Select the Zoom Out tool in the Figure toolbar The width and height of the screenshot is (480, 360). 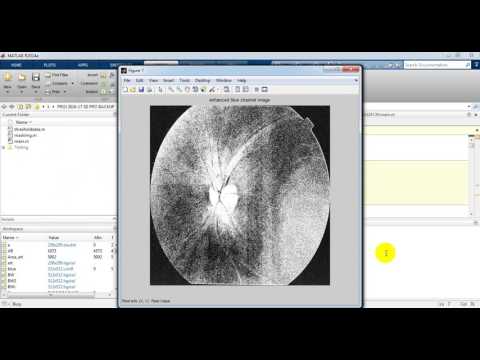click(x=179, y=89)
